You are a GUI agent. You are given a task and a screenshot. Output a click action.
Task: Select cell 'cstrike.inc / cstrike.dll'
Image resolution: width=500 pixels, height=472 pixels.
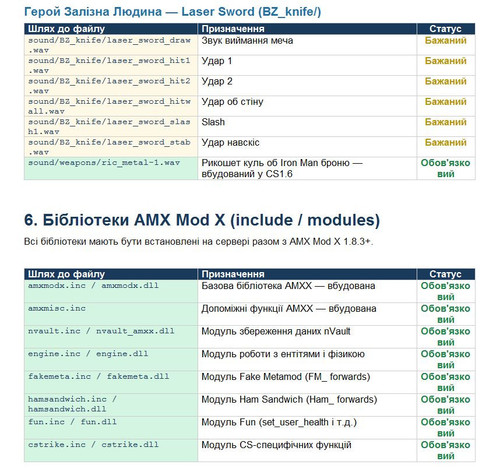pos(111,450)
